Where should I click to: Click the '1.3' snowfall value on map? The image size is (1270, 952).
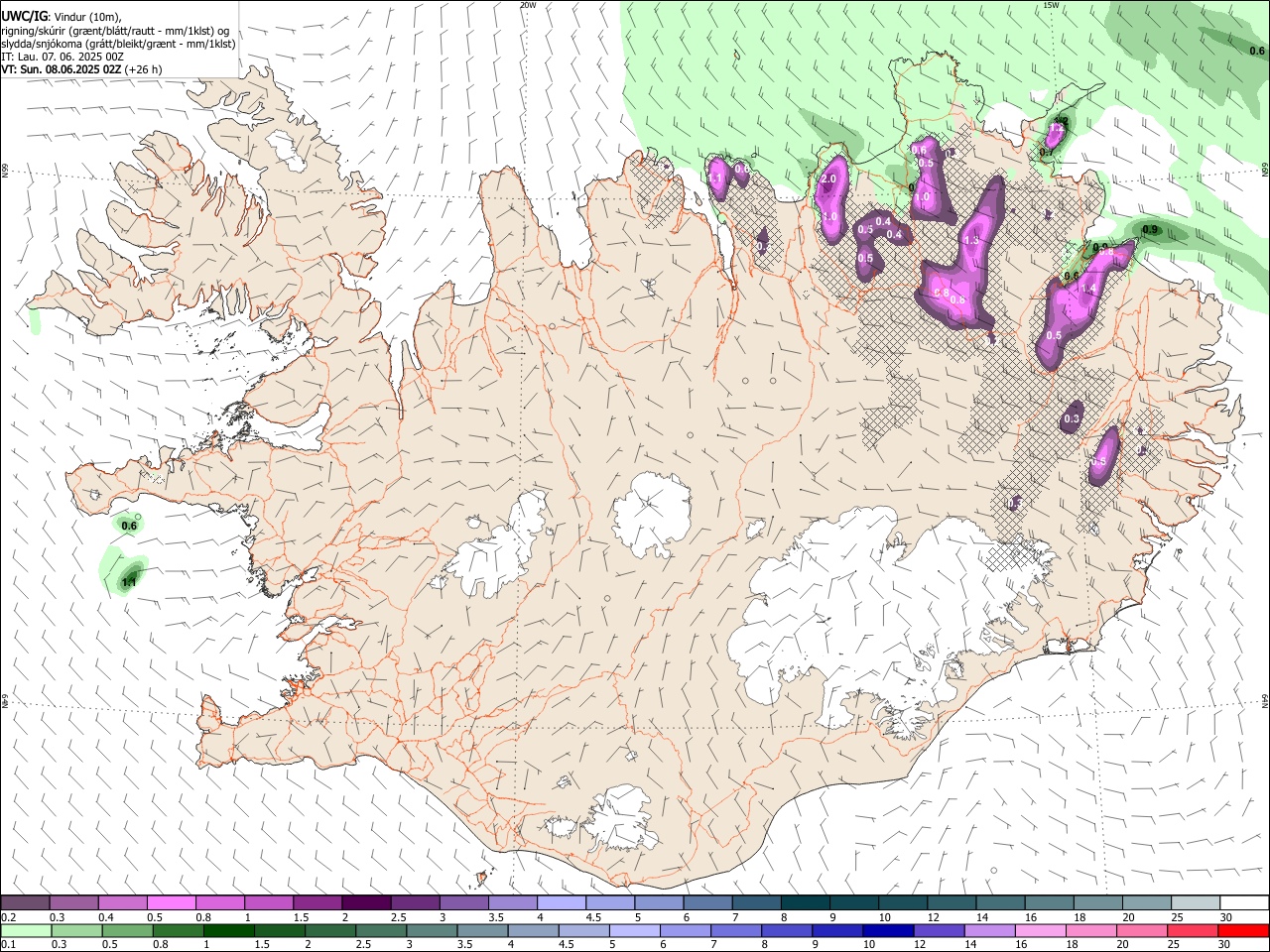pos(971,240)
